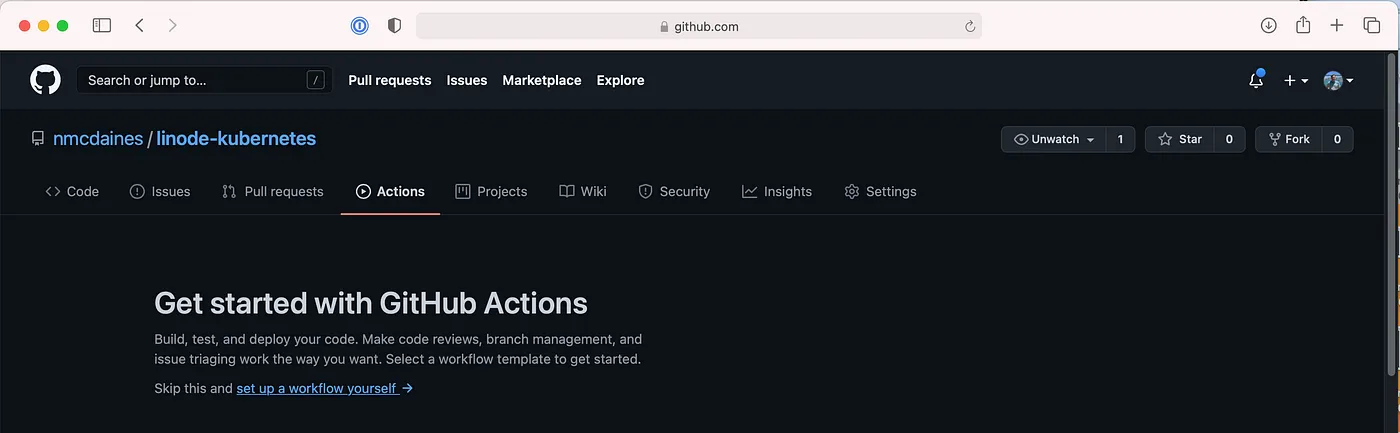Reload page using address bar icon

pos(969,27)
